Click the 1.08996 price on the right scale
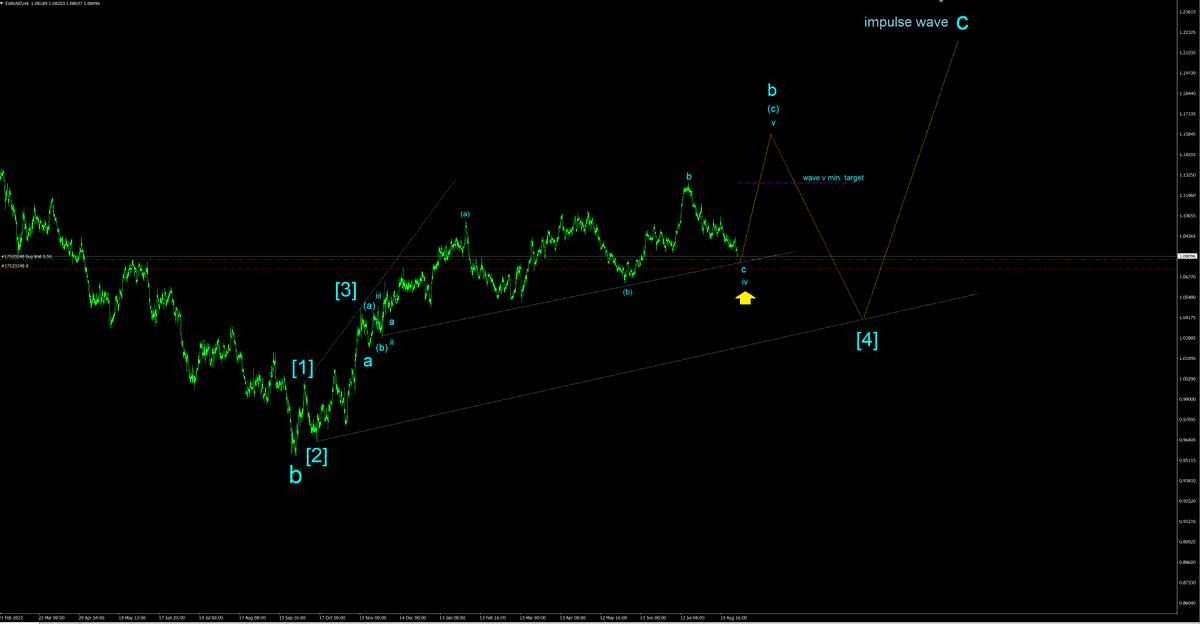Image resolution: width=1200 pixels, height=624 pixels. pyautogui.click(x=1185, y=257)
